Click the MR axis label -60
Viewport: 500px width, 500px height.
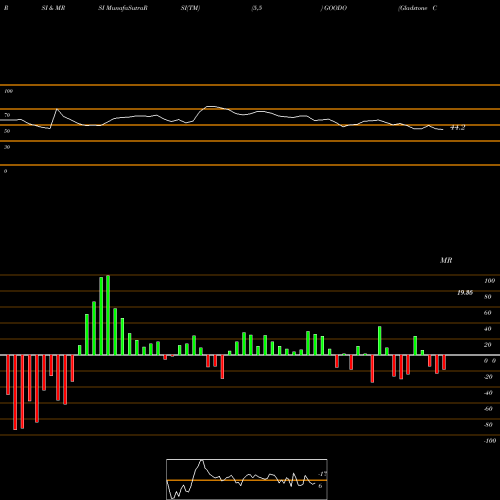tap(488, 409)
